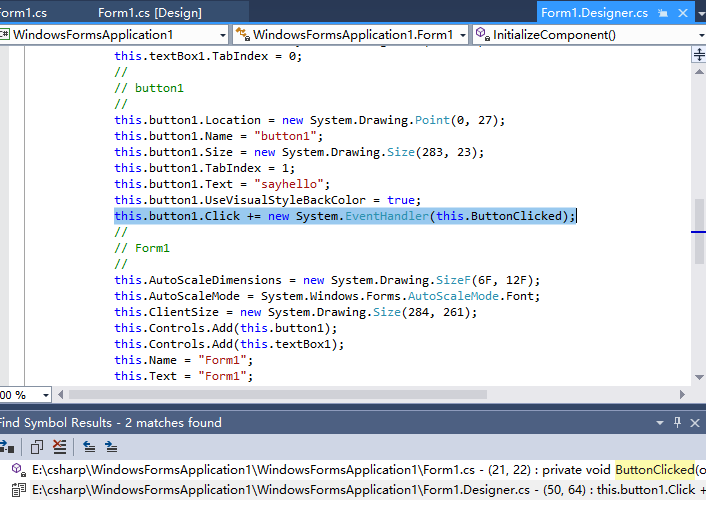
Task: Click the vertical scrollbar down arrow
Action: pos(699,377)
